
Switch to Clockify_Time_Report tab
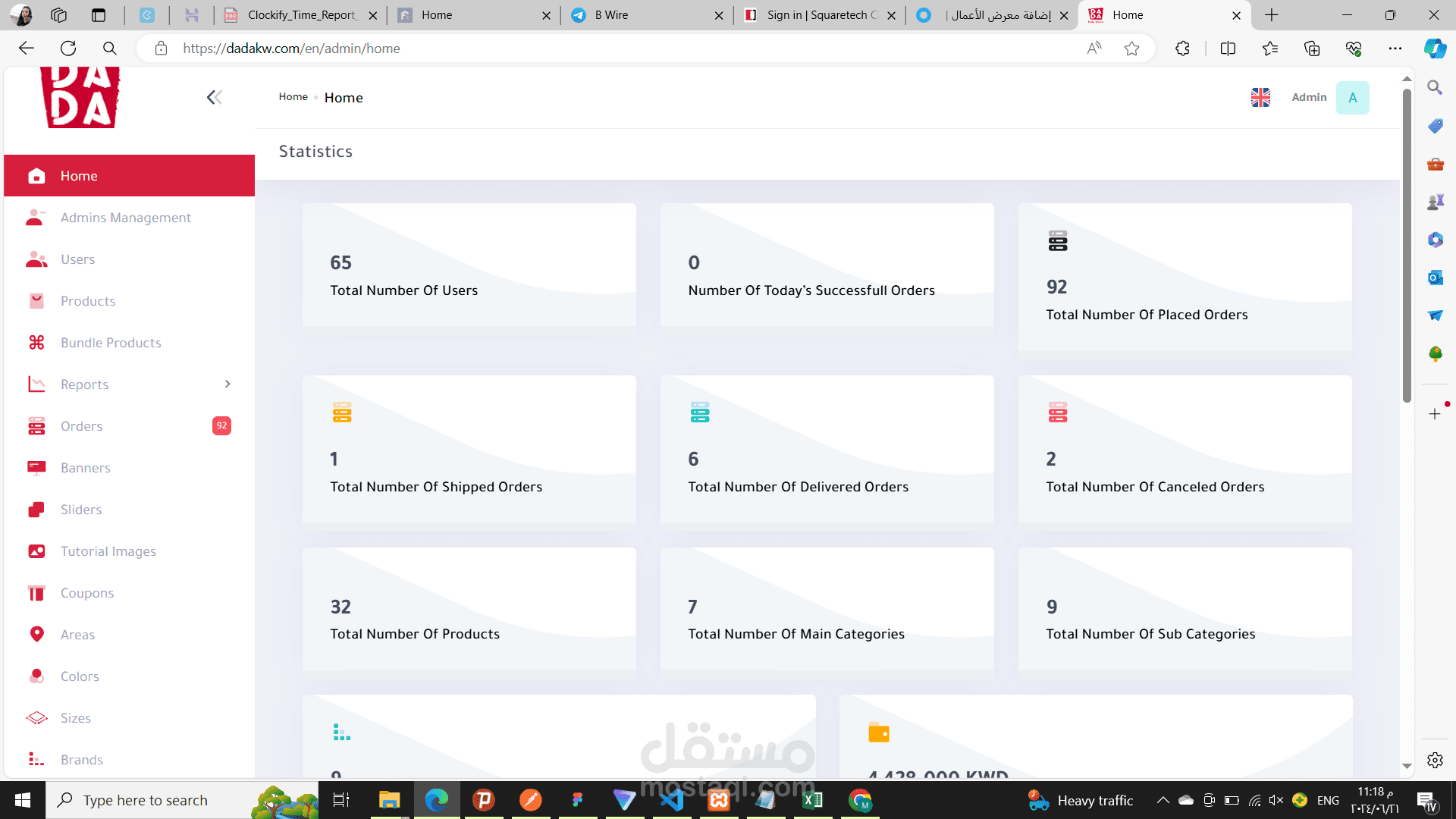[300, 15]
